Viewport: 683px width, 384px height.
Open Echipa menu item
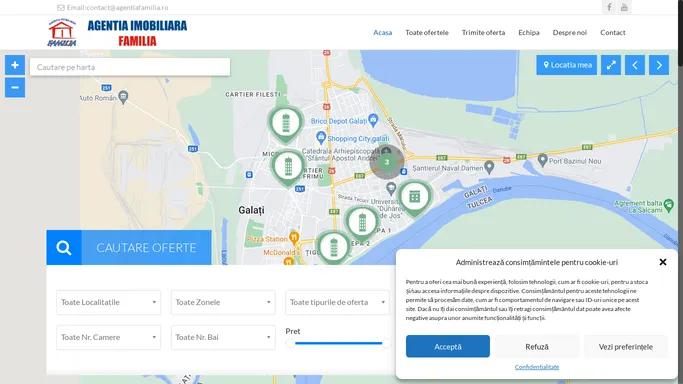pyautogui.click(x=529, y=33)
